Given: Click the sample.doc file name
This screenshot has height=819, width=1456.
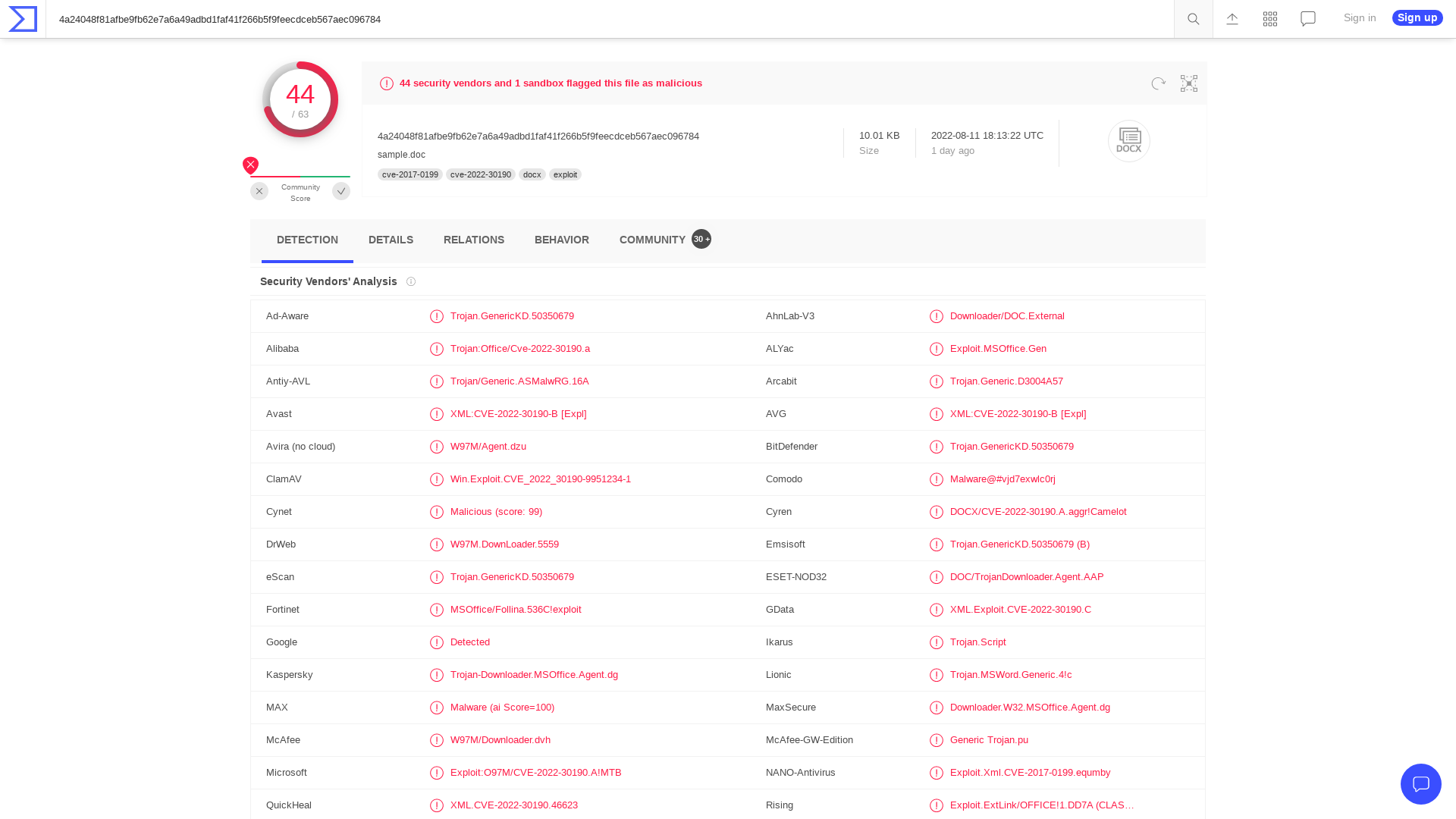Looking at the screenshot, I should tap(401, 155).
